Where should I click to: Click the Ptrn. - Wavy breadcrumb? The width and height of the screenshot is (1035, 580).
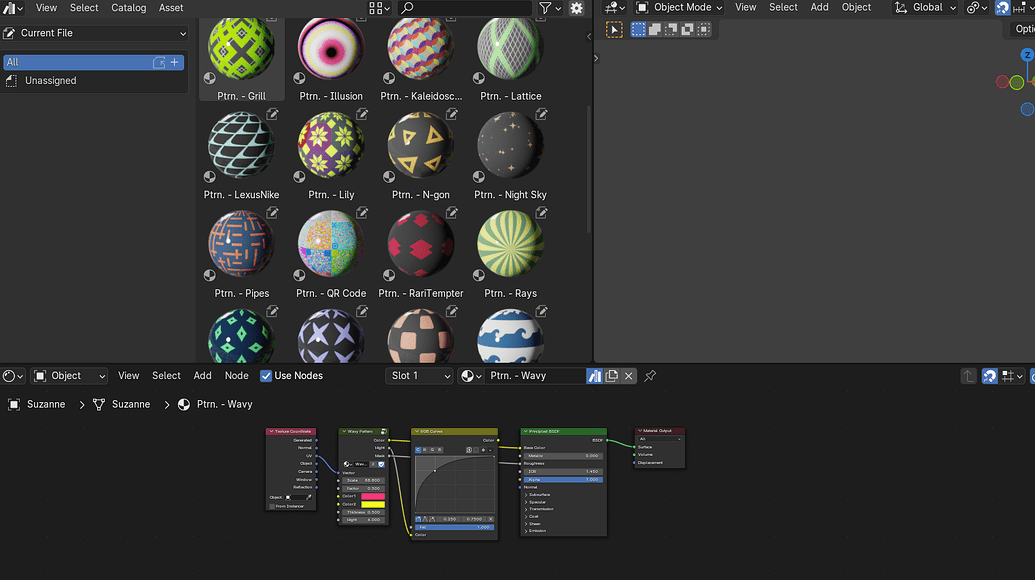pyautogui.click(x=216, y=404)
